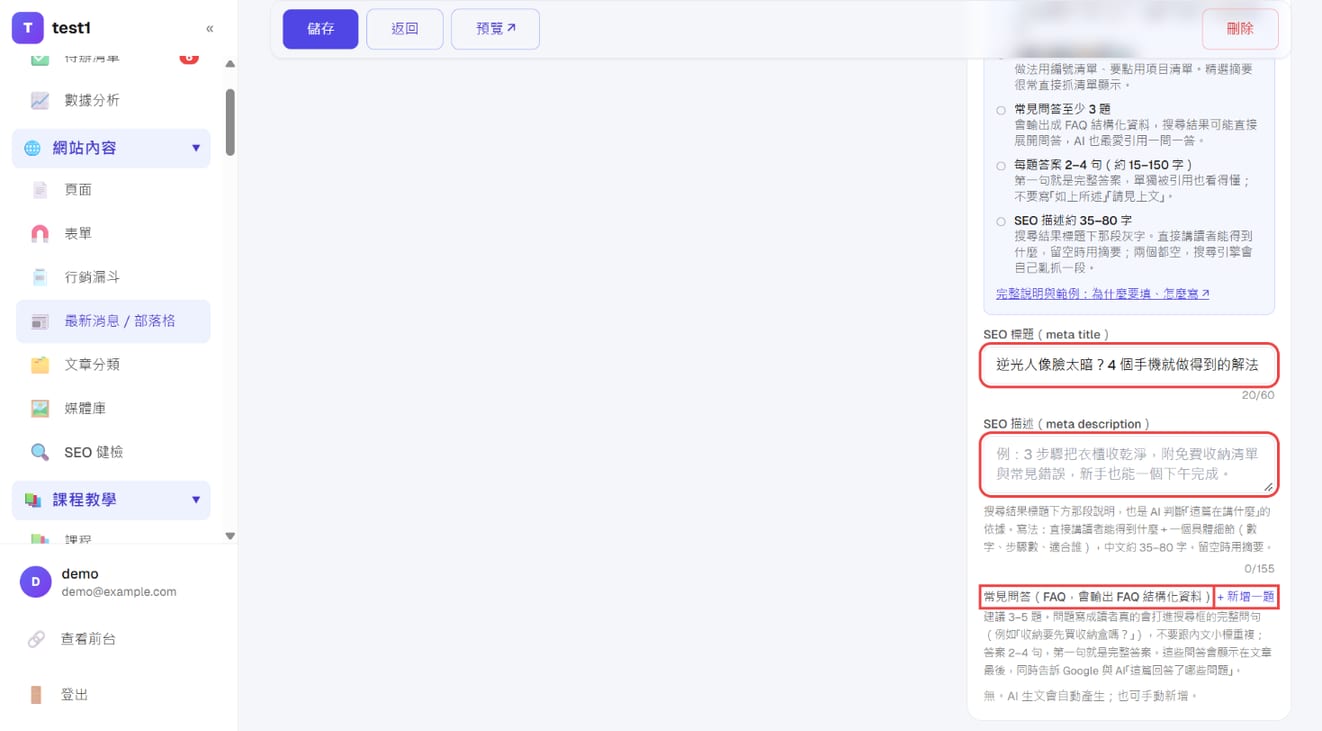This screenshot has height=731, width=1322.
Task: Open 預覽 preview in new tab
Action: [496, 29]
